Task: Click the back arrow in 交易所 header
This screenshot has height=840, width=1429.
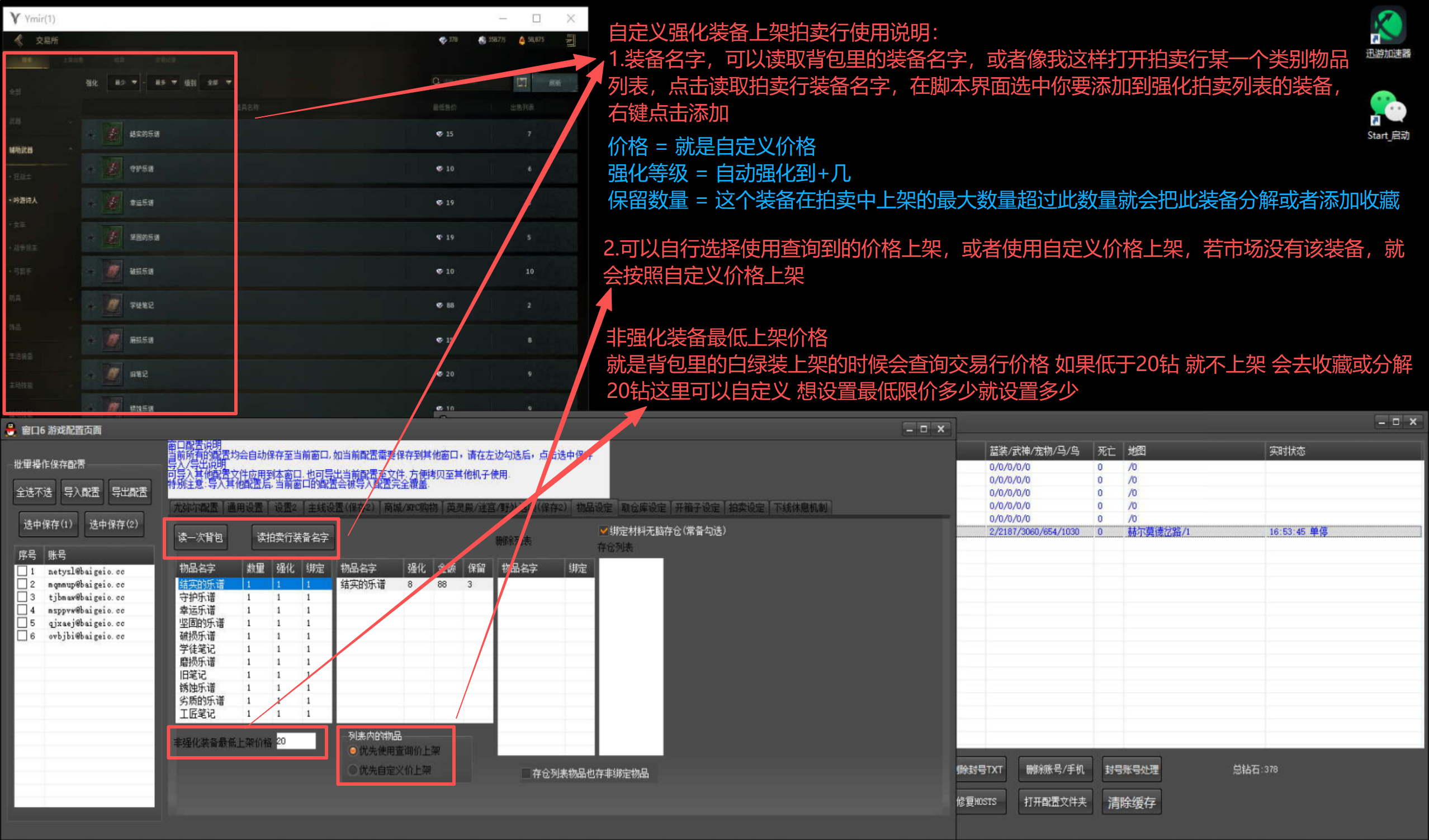Action: (18, 40)
